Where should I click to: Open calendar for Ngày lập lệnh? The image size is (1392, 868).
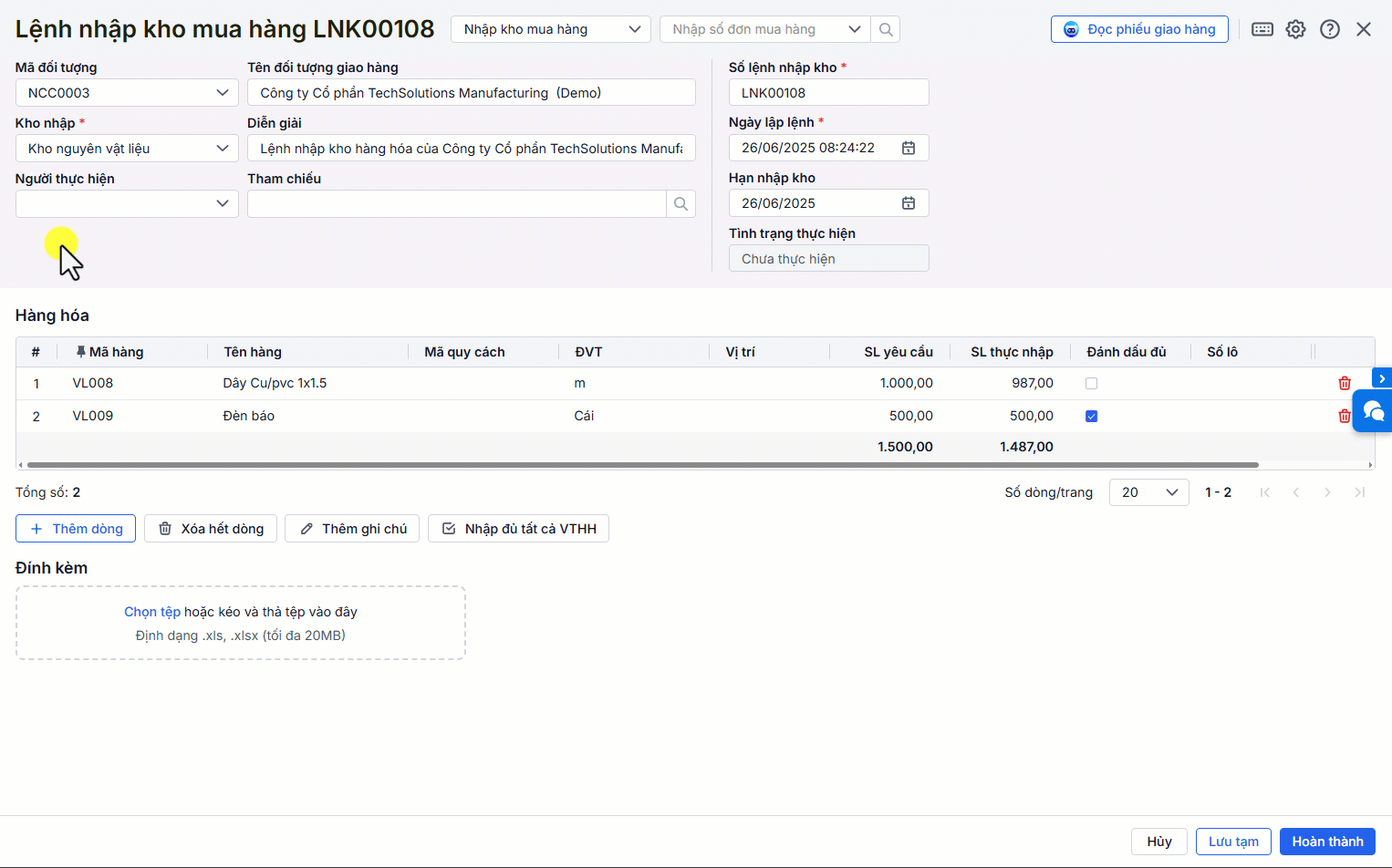[909, 148]
